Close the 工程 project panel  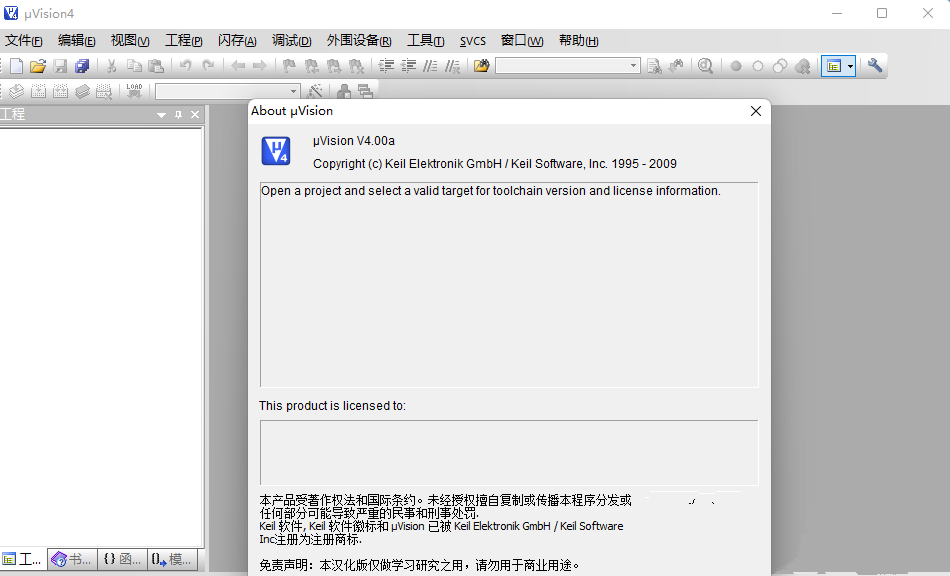pyautogui.click(x=195, y=114)
